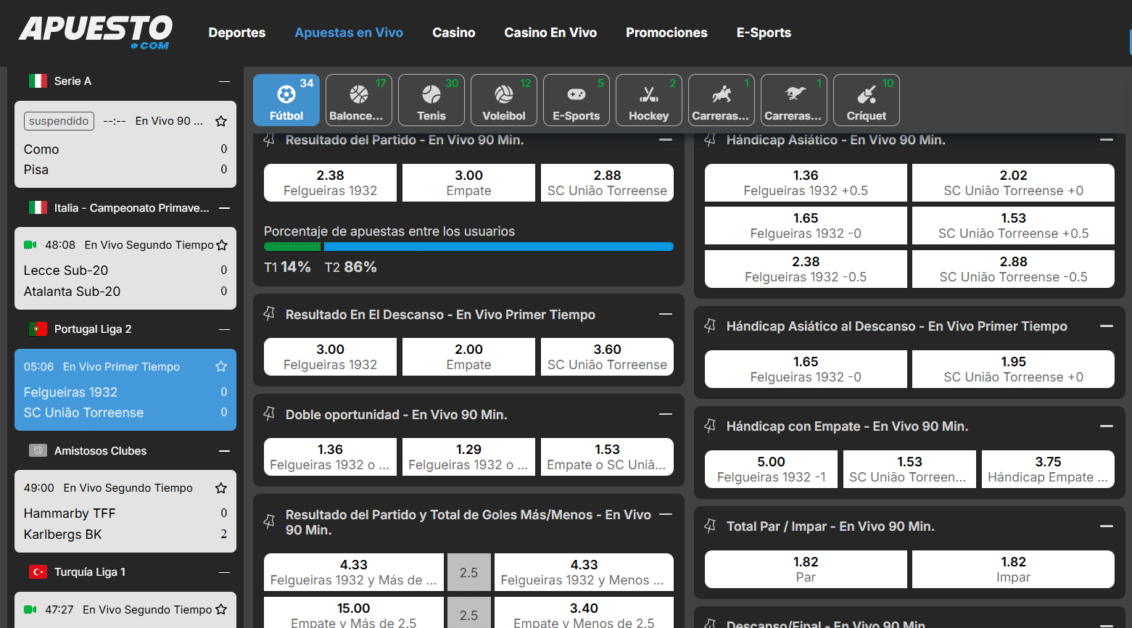1132x628 pixels.
Task: Pin the Resultado En El Descanso market
Action: 269,314
